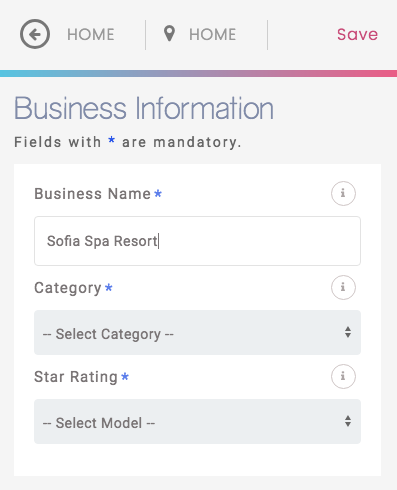This screenshot has width=397, height=490.
Task: Click the Business Information heading
Action: coord(144,108)
